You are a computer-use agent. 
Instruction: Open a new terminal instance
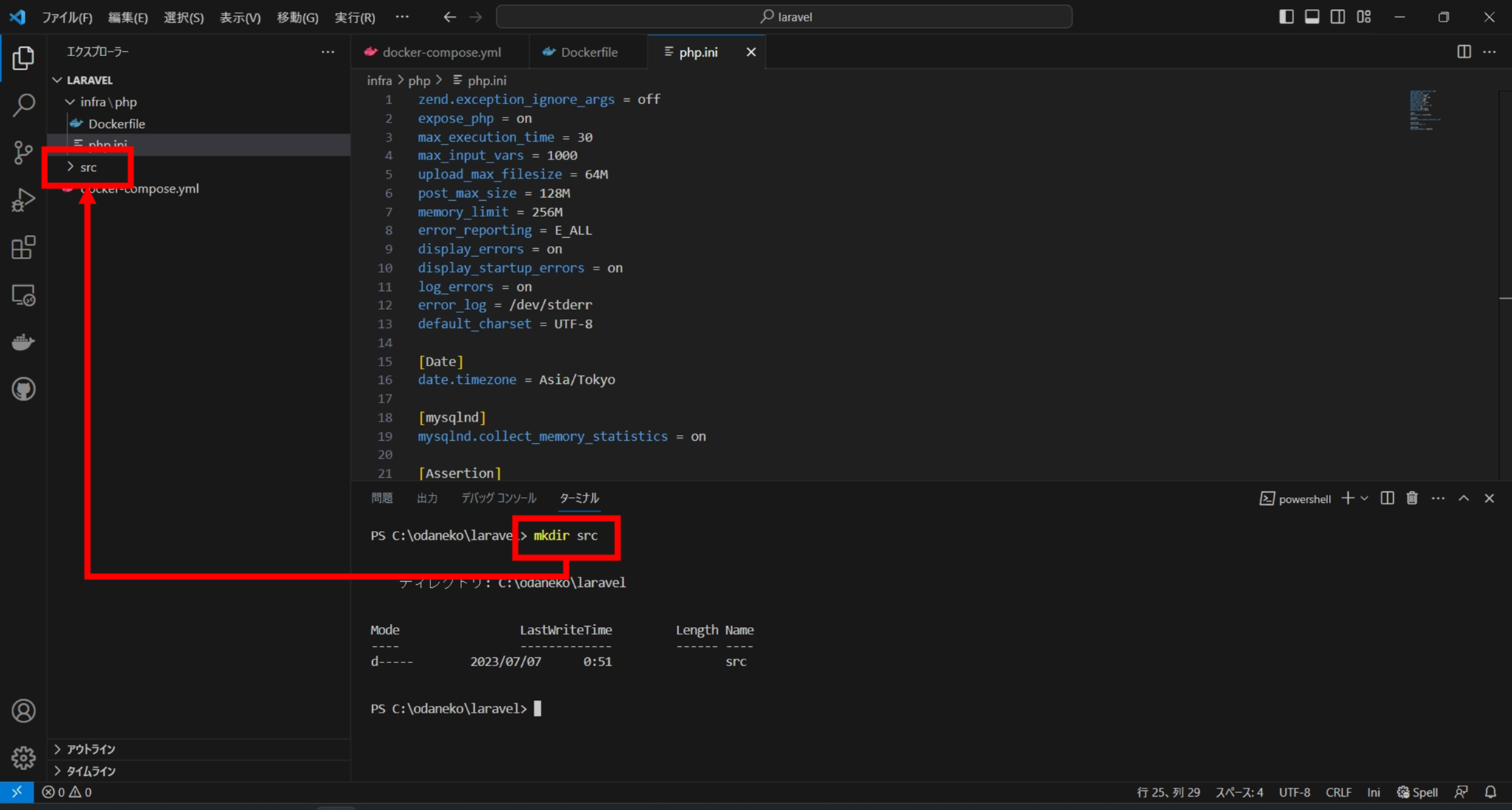click(x=1348, y=498)
